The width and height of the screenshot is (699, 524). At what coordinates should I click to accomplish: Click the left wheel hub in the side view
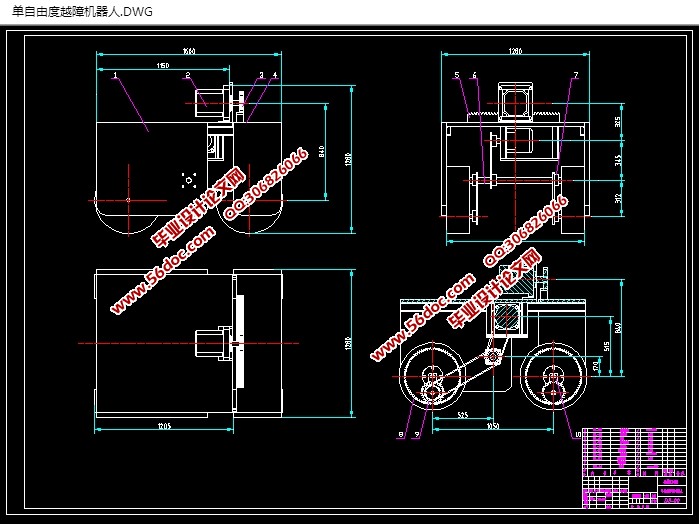(x=432, y=380)
